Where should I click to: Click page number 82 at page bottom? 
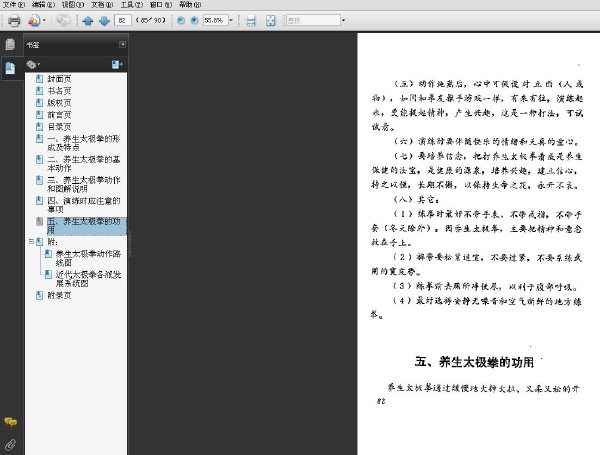(x=381, y=401)
